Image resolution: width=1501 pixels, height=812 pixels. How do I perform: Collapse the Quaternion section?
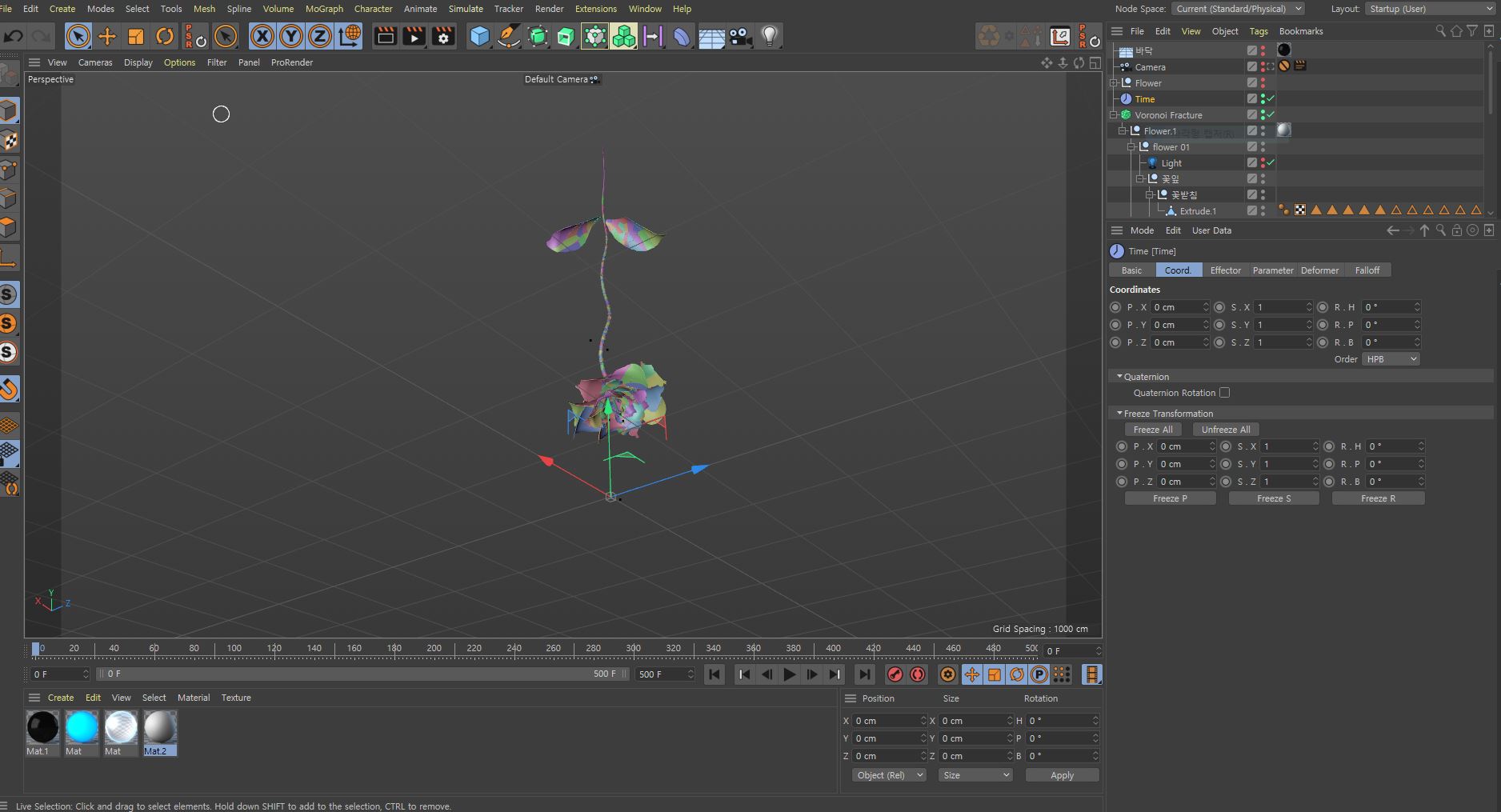click(x=1119, y=376)
